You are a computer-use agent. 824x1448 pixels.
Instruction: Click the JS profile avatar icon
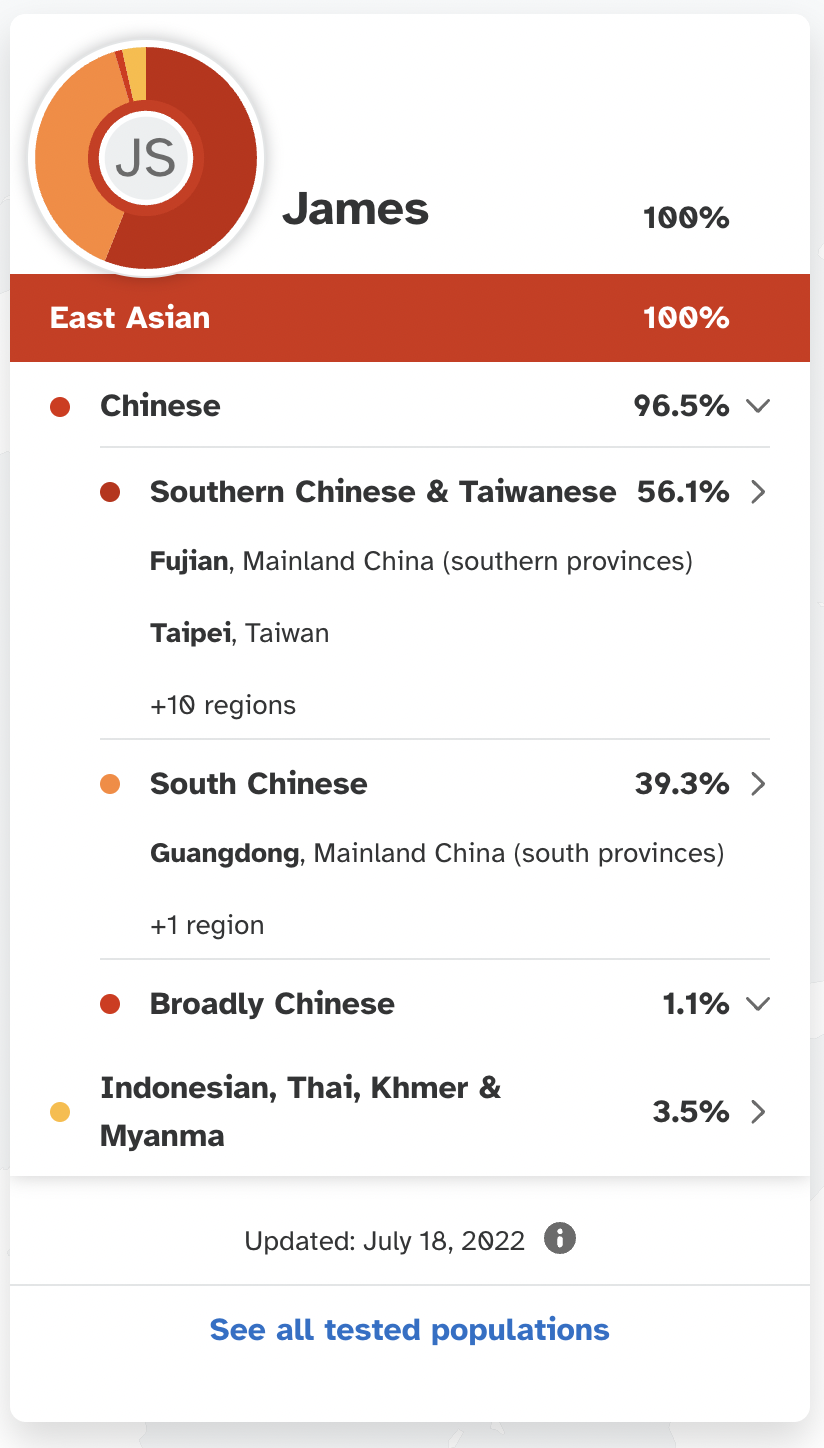(x=146, y=157)
